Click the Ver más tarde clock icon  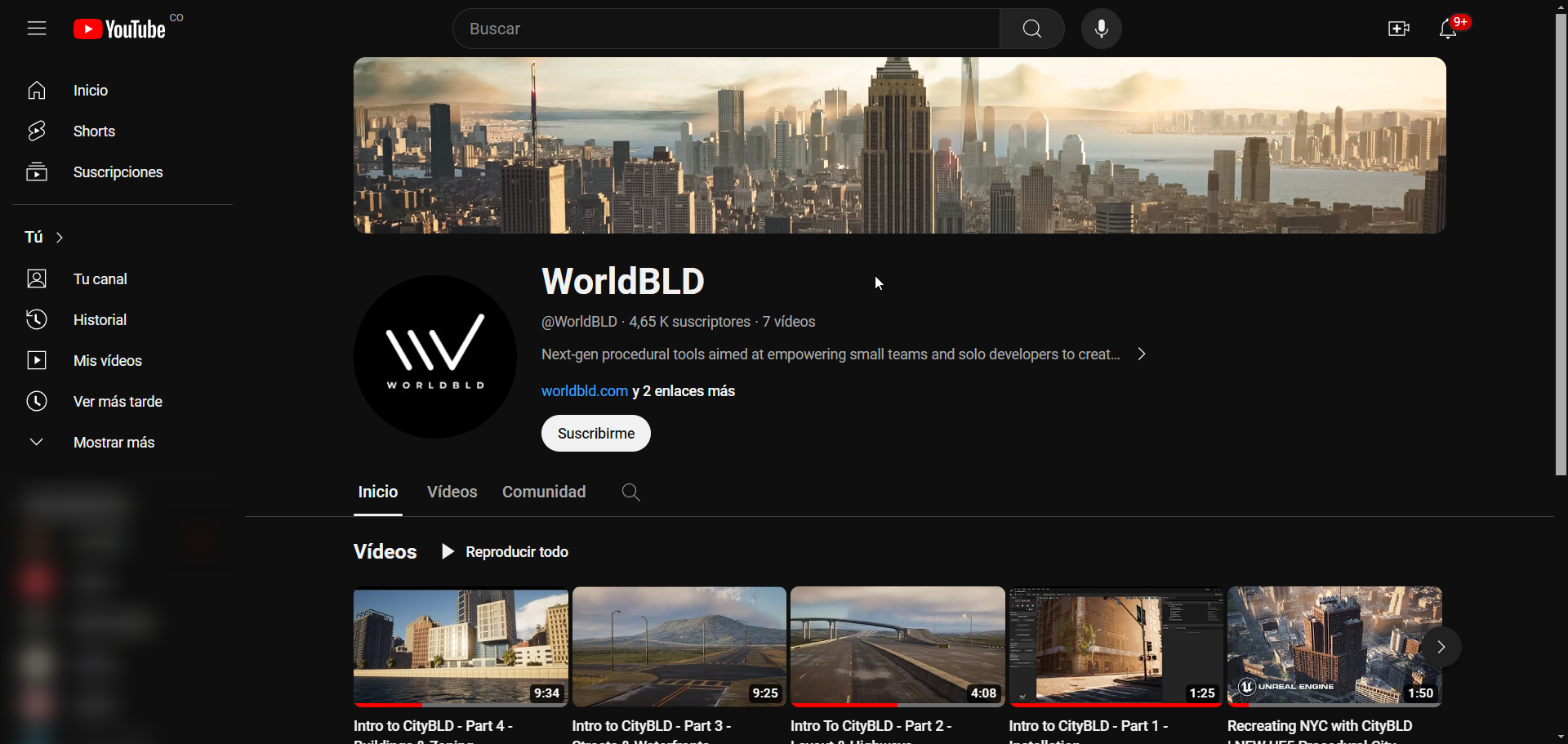[37, 402]
